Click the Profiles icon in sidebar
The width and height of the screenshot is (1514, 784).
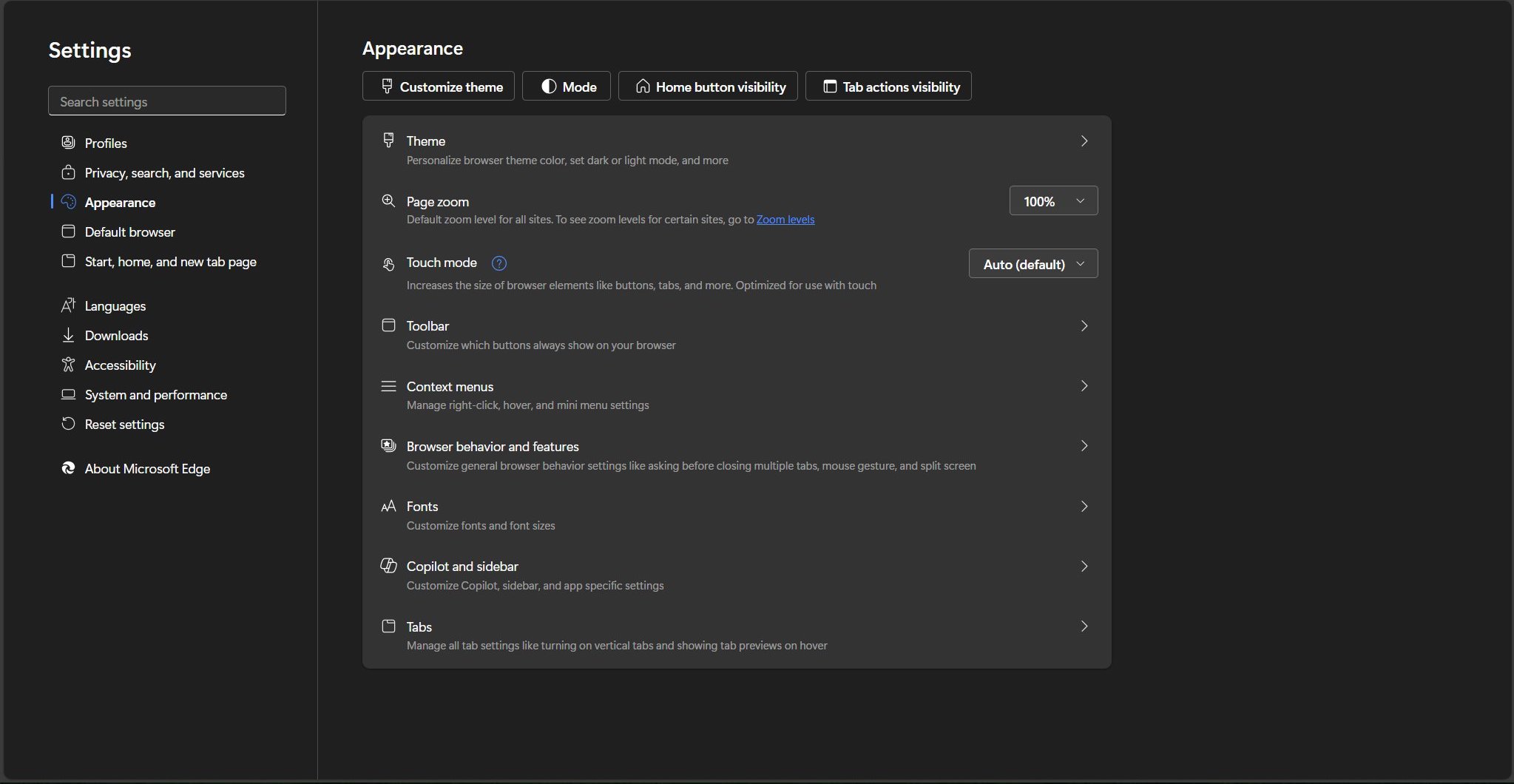point(68,142)
